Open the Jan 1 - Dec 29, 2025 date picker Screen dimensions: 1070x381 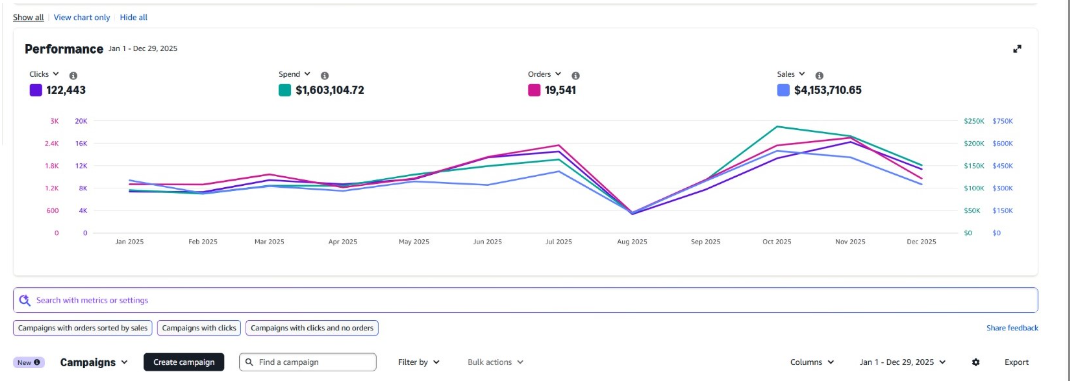click(903, 362)
